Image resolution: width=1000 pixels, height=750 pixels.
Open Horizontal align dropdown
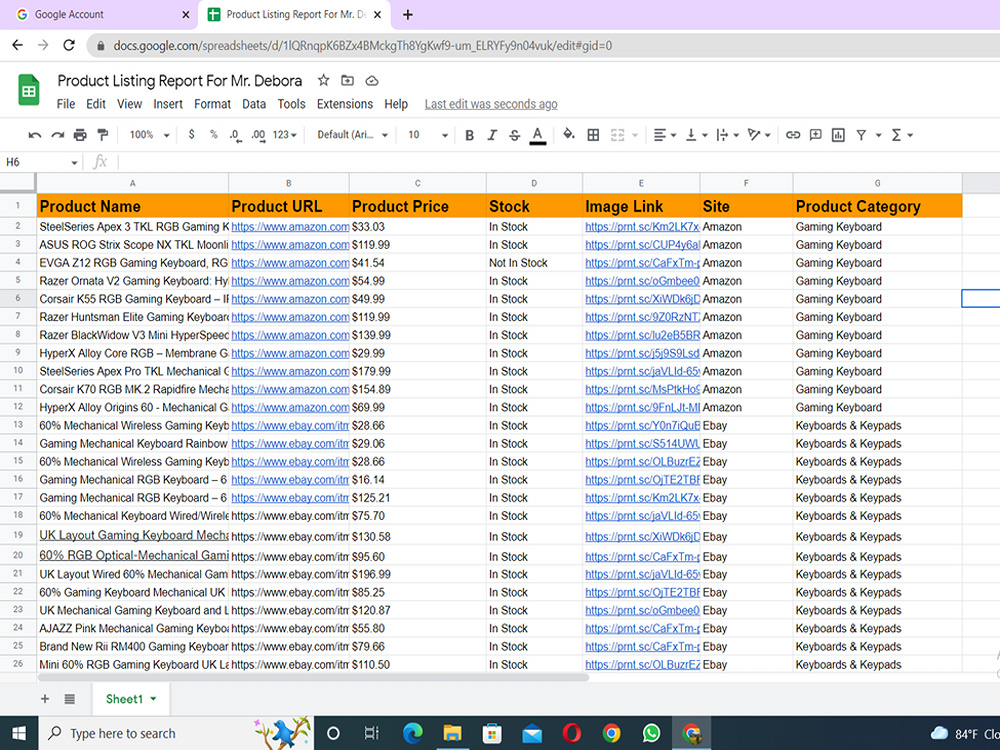point(665,135)
